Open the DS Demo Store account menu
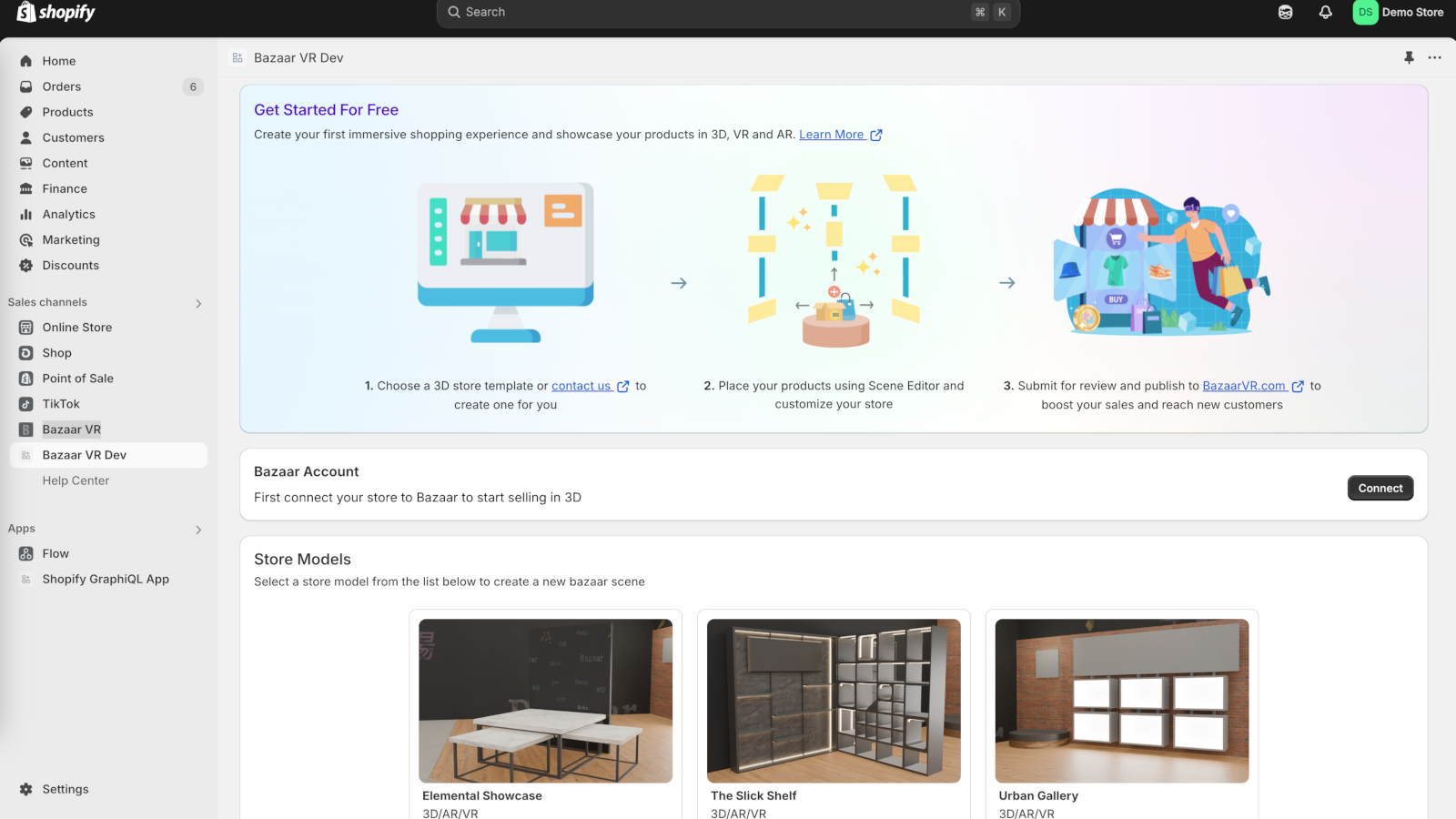The height and width of the screenshot is (819, 1456). pyautogui.click(x=1399, y=12)
